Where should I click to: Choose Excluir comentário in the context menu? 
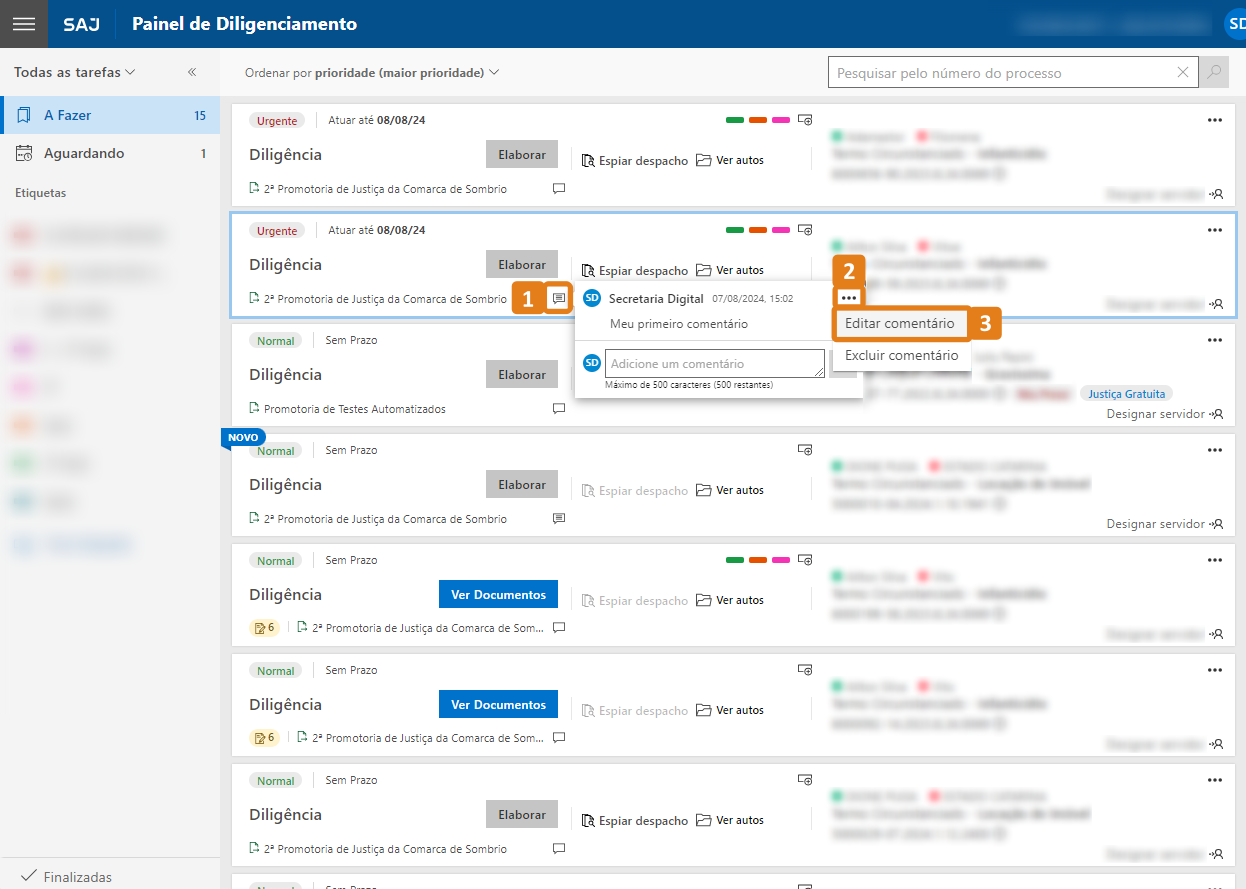tap(901, 355)
